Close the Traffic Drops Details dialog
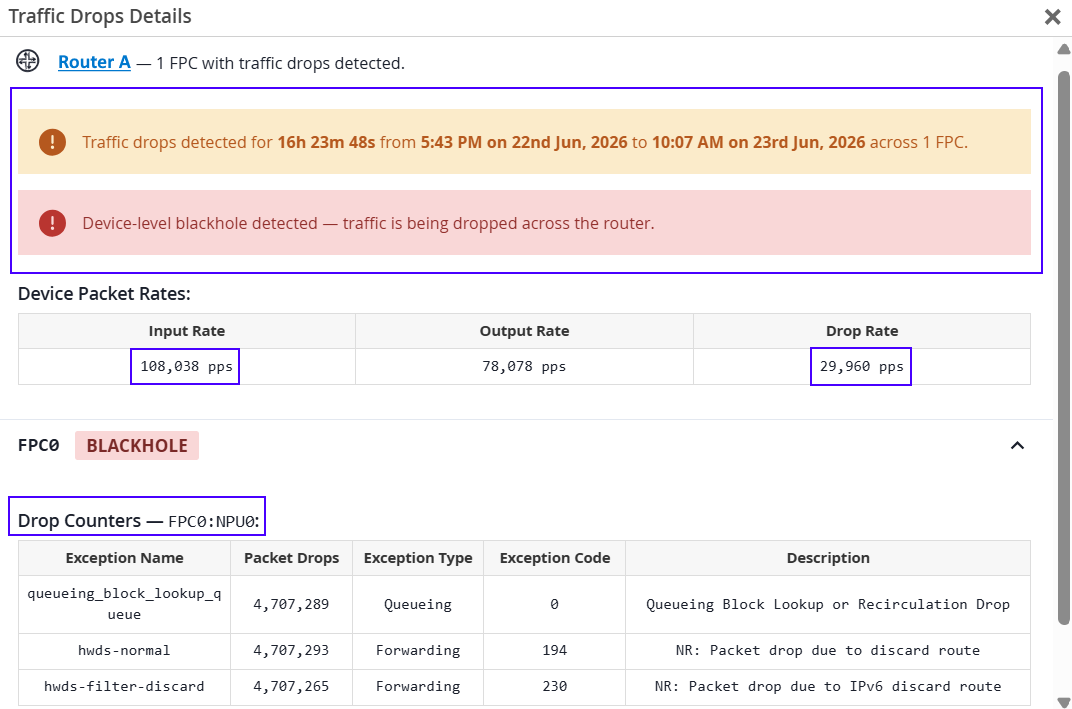Screen dimensions: 1072x709 [x=1053, y=16]
